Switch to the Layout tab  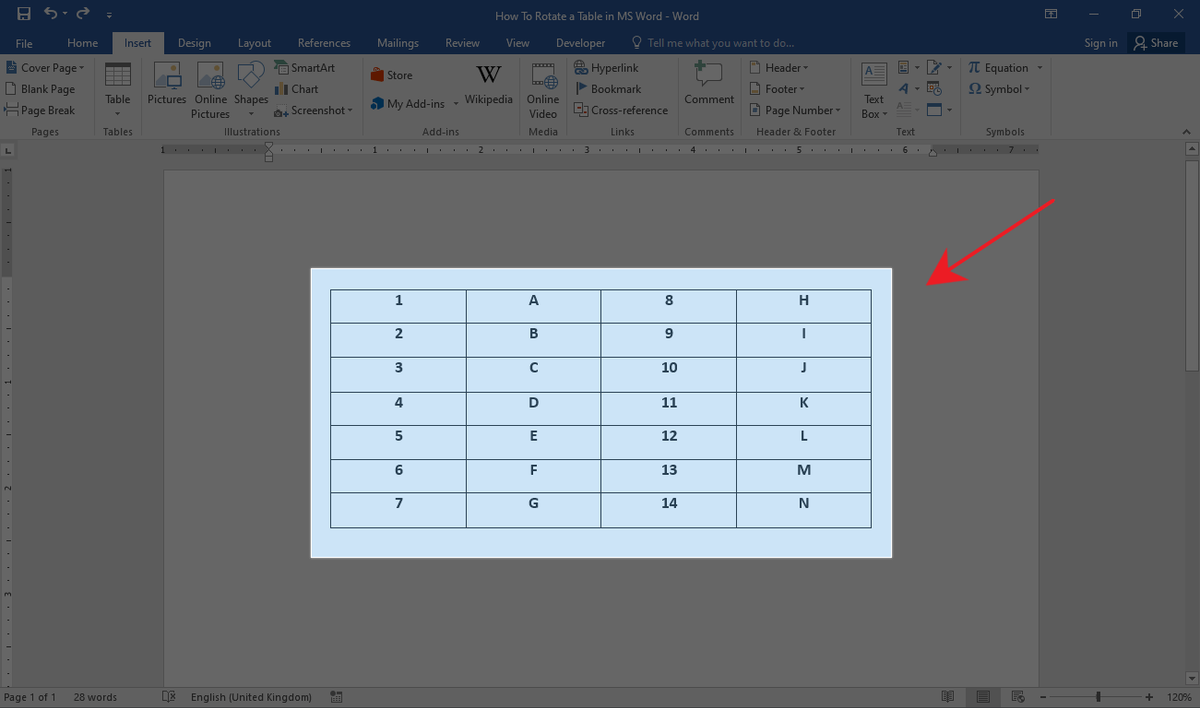(254, 43)
